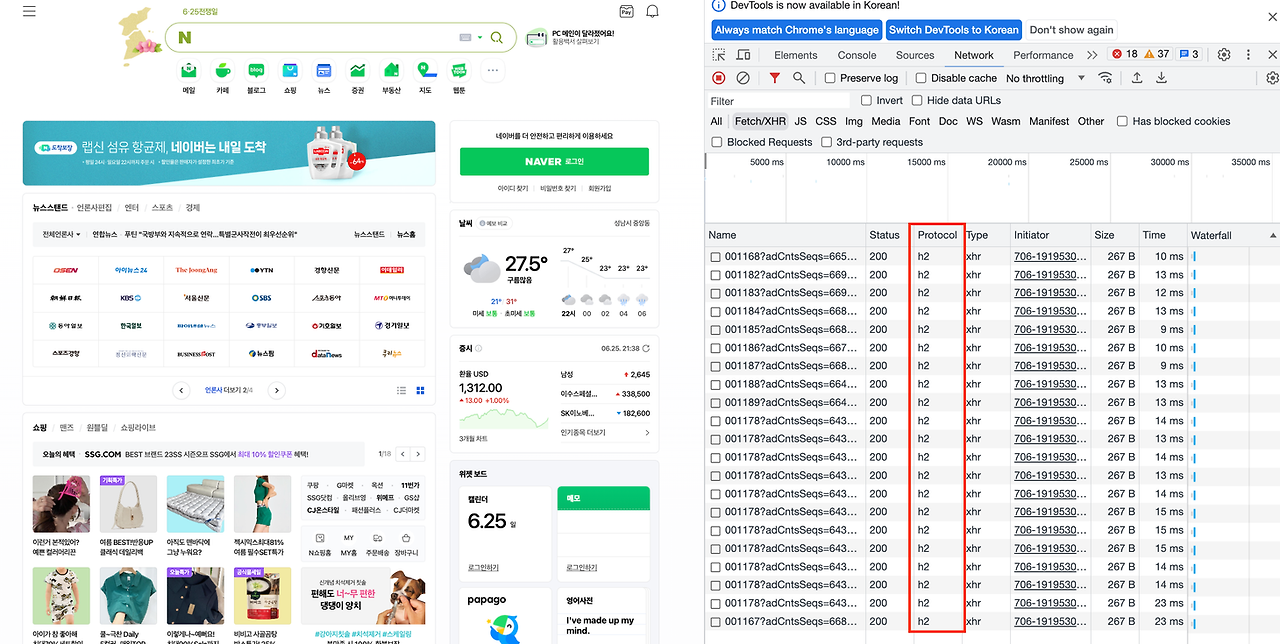Go to next page of news stand publishers

tap(277, 390)
